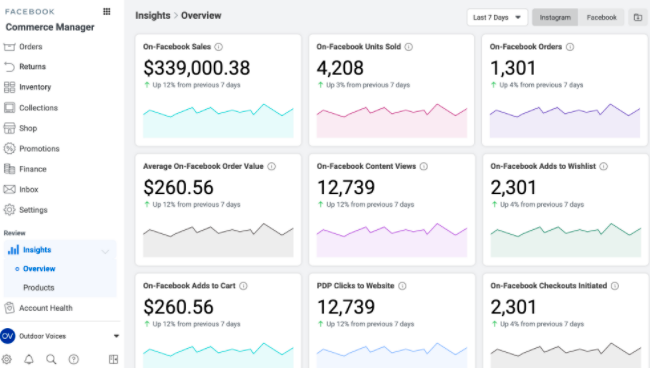
Task: Click the info icon beside On-Facebook Sales
Action: (218, 47)
